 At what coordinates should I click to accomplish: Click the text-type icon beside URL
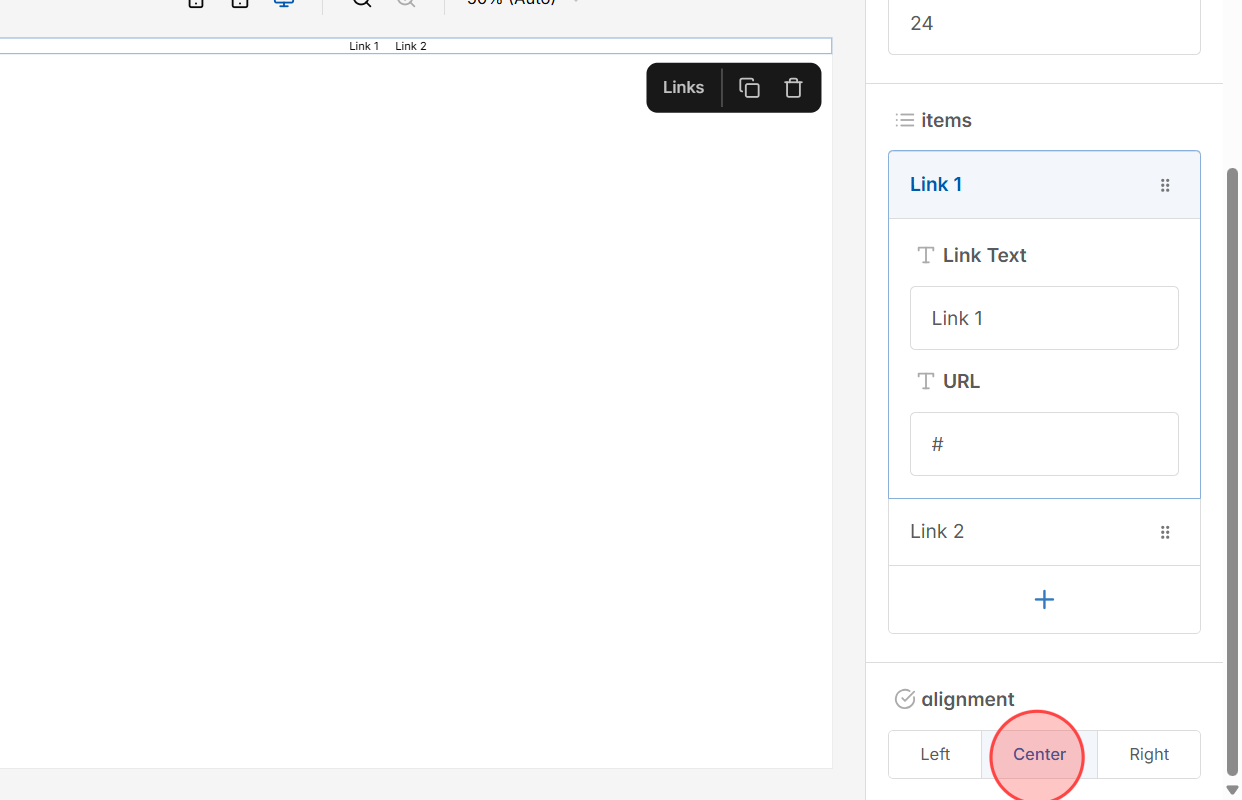point(925,381)
